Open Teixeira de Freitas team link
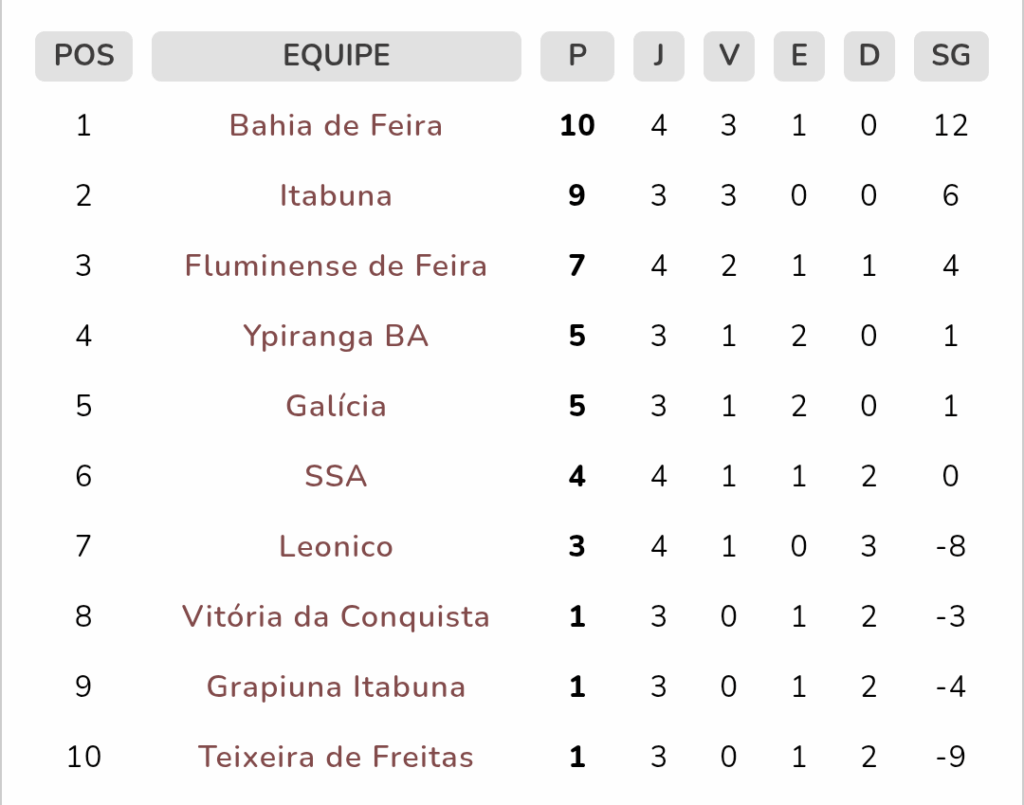This screenshot has height=805, width=1024. tap(336, 757)
